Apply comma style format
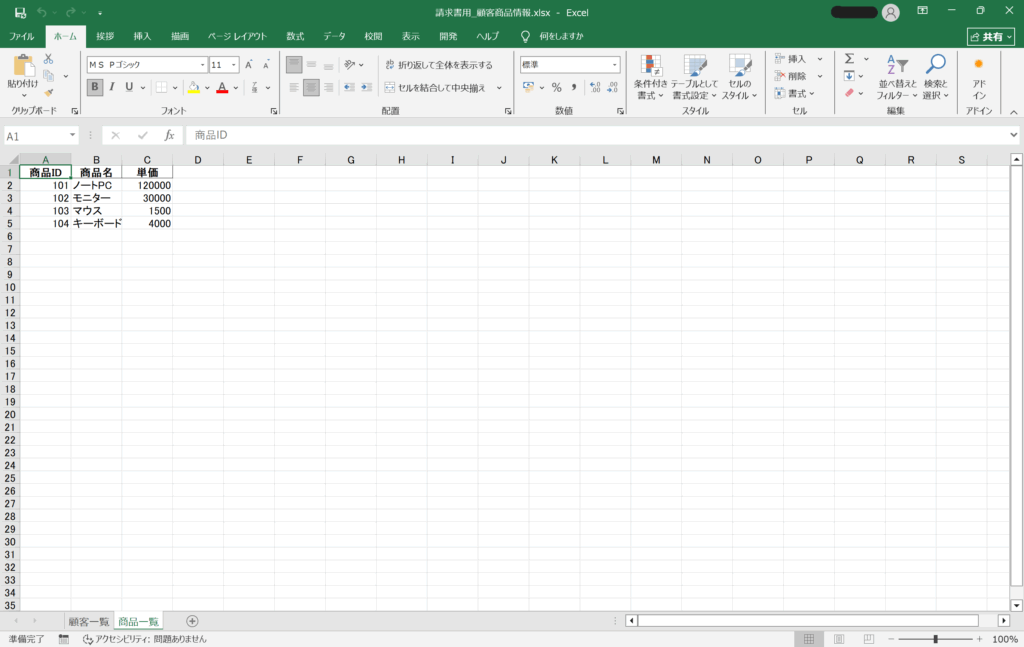The height and width of the screenshot is (647, 1024). point(573,87)
